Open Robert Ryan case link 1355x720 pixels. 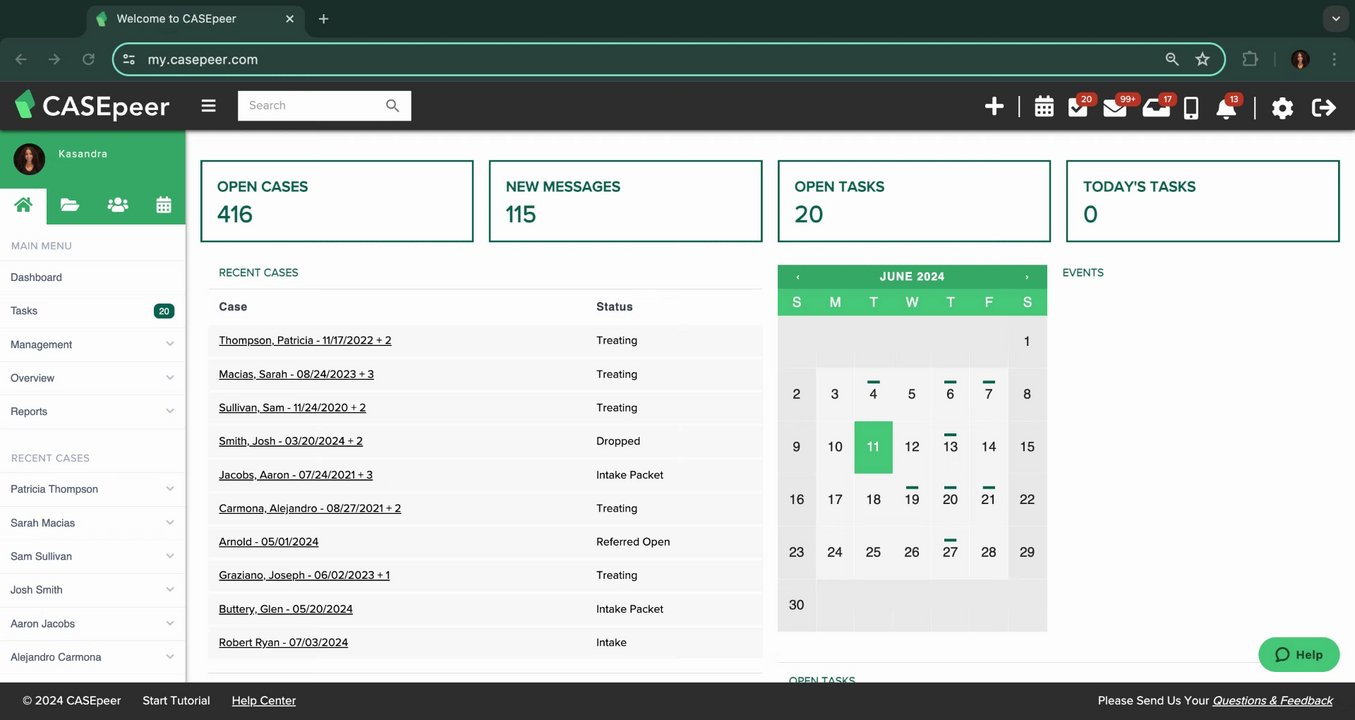284,642
